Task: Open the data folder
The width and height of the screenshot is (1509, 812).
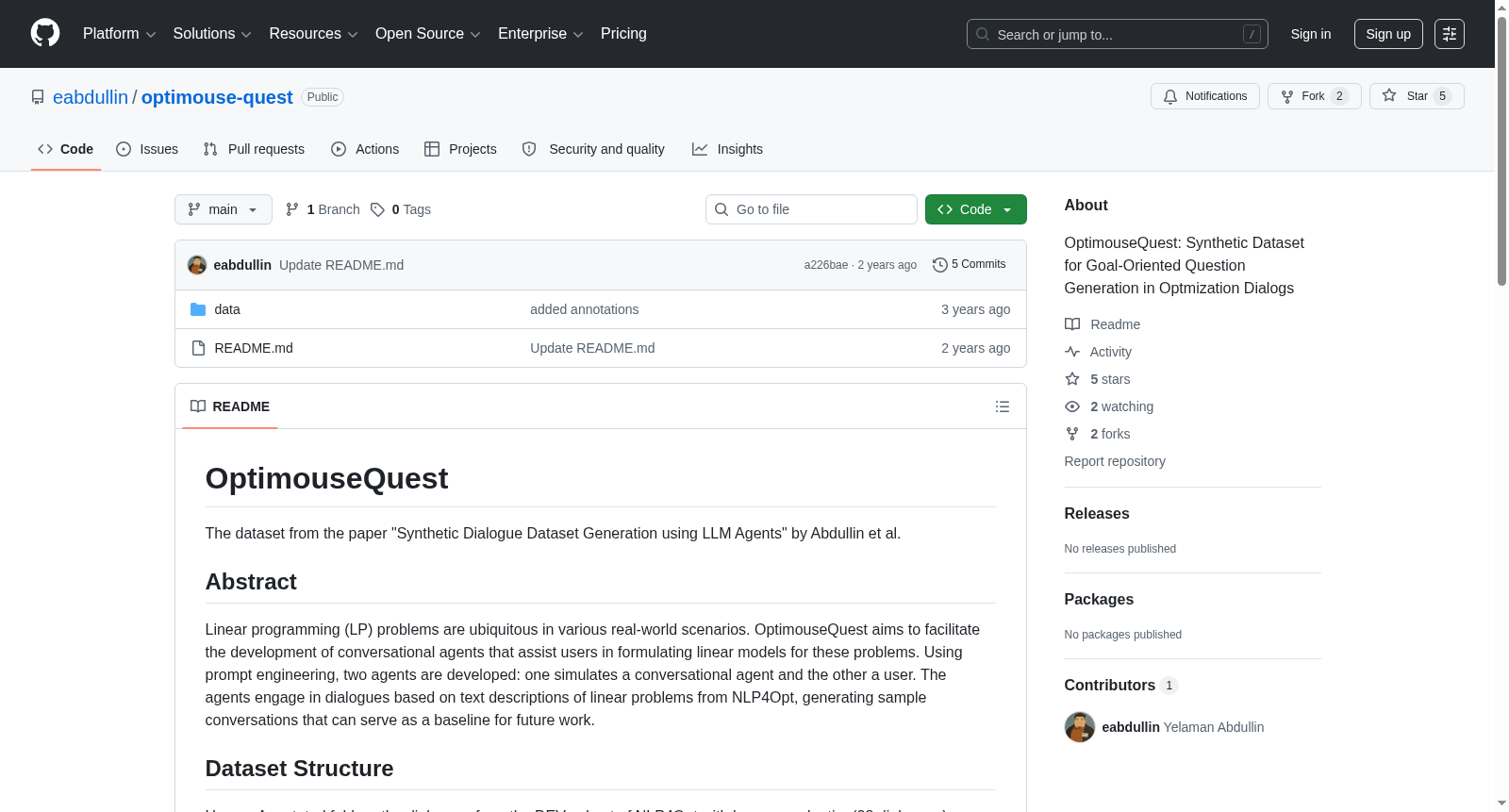Action: 227,309
